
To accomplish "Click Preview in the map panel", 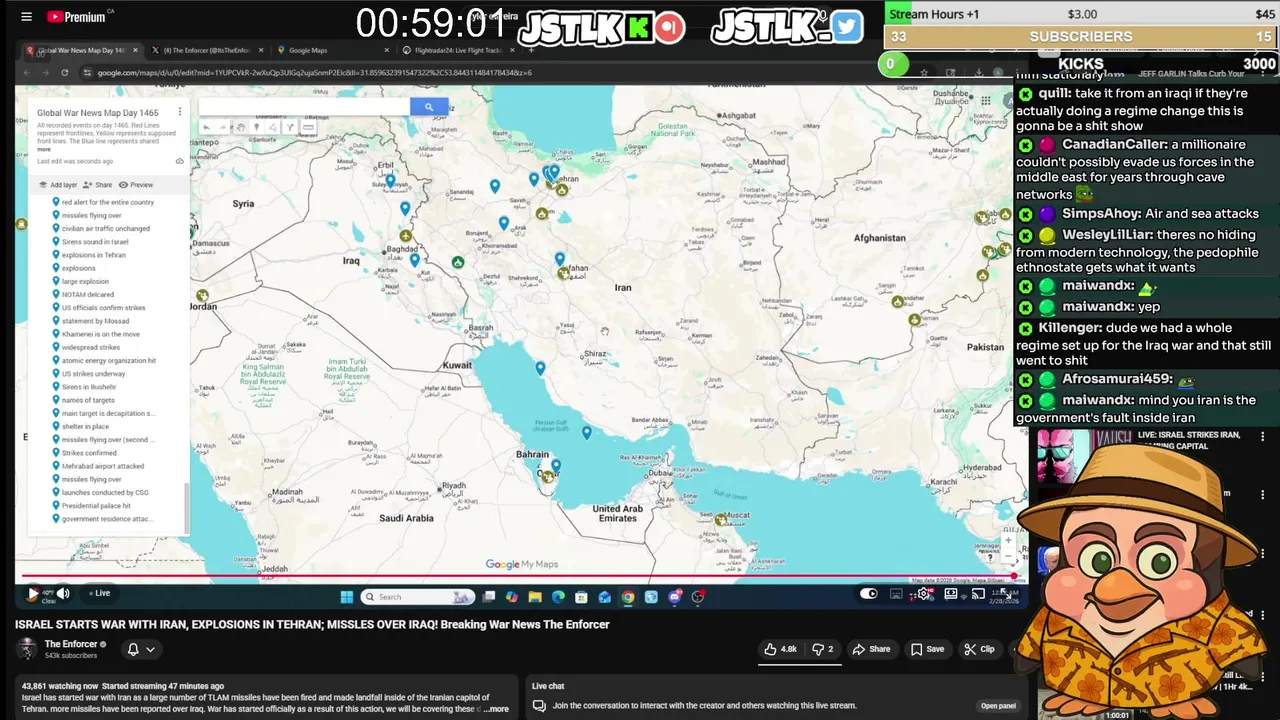I will [x=136, y=185].
